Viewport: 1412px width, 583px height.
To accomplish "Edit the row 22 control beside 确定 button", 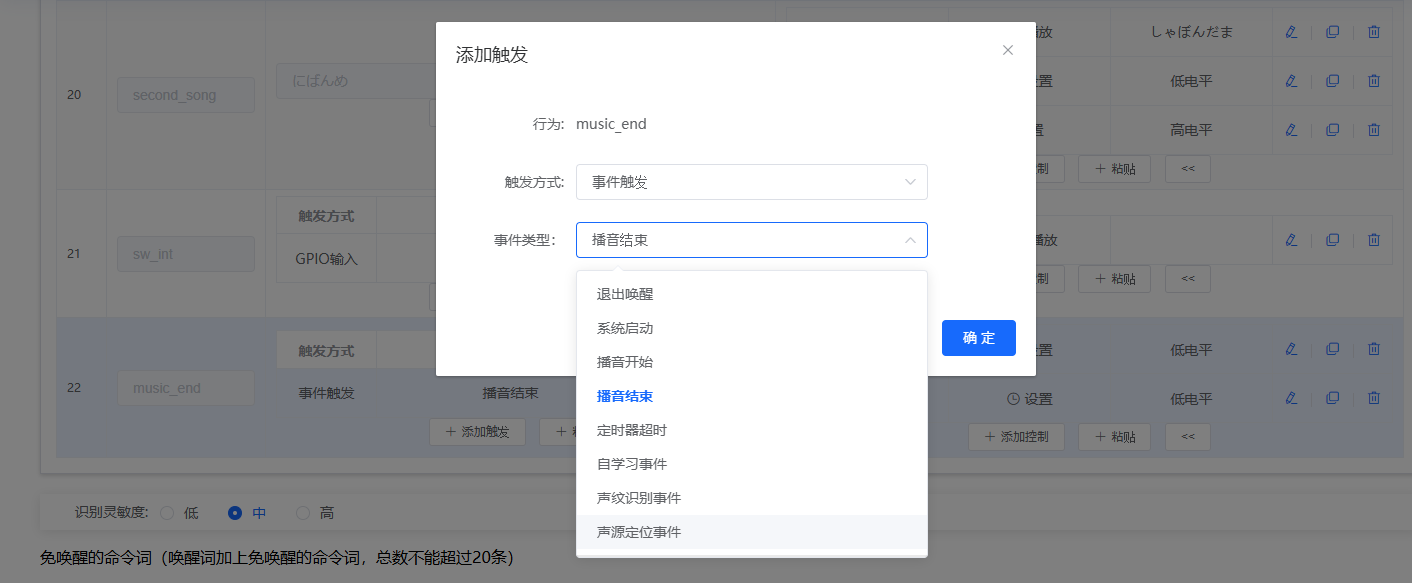I will [1291, 350].
